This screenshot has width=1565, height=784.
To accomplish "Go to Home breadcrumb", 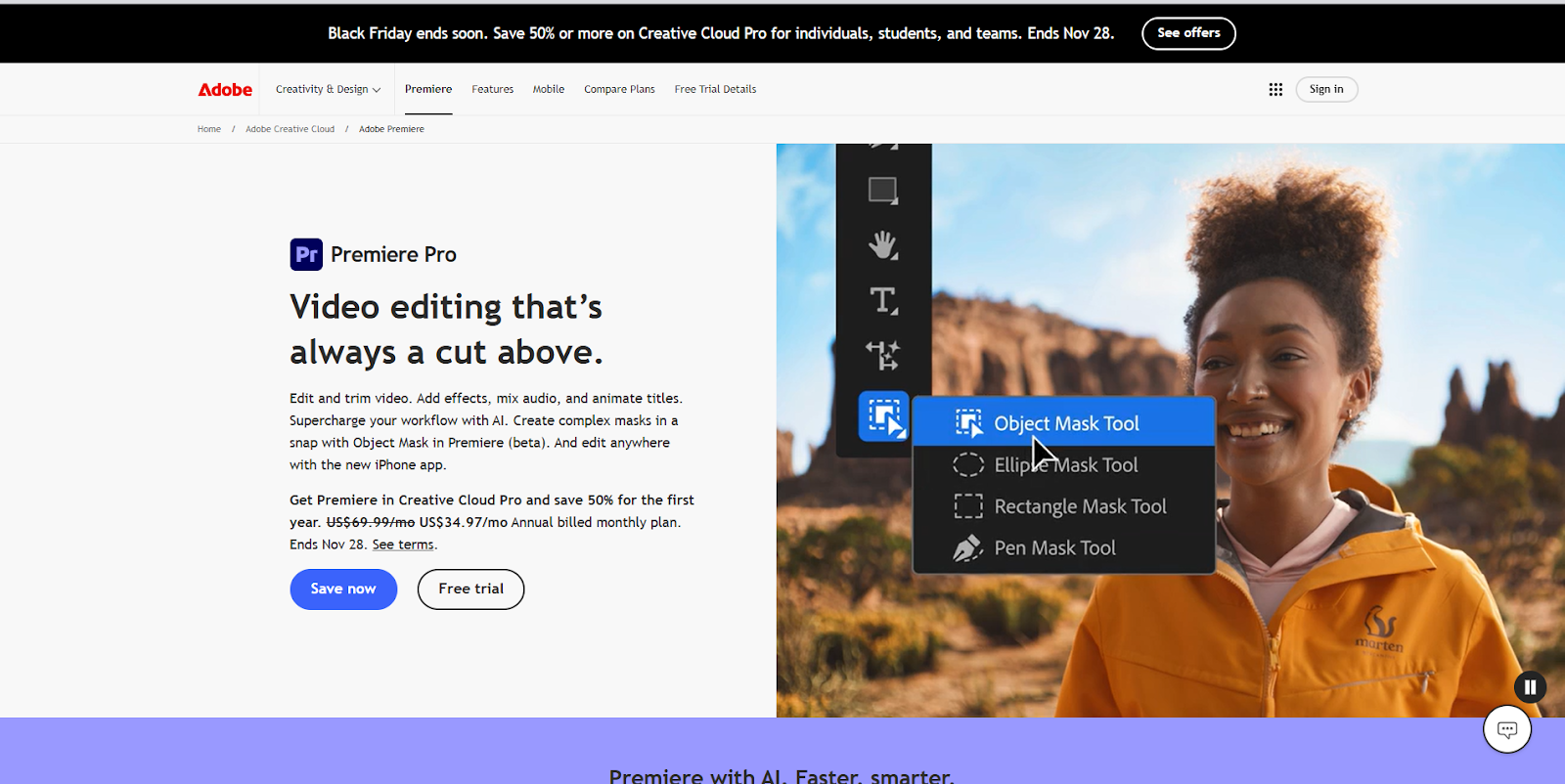I will pyautogui.click(x=209, y=129).
